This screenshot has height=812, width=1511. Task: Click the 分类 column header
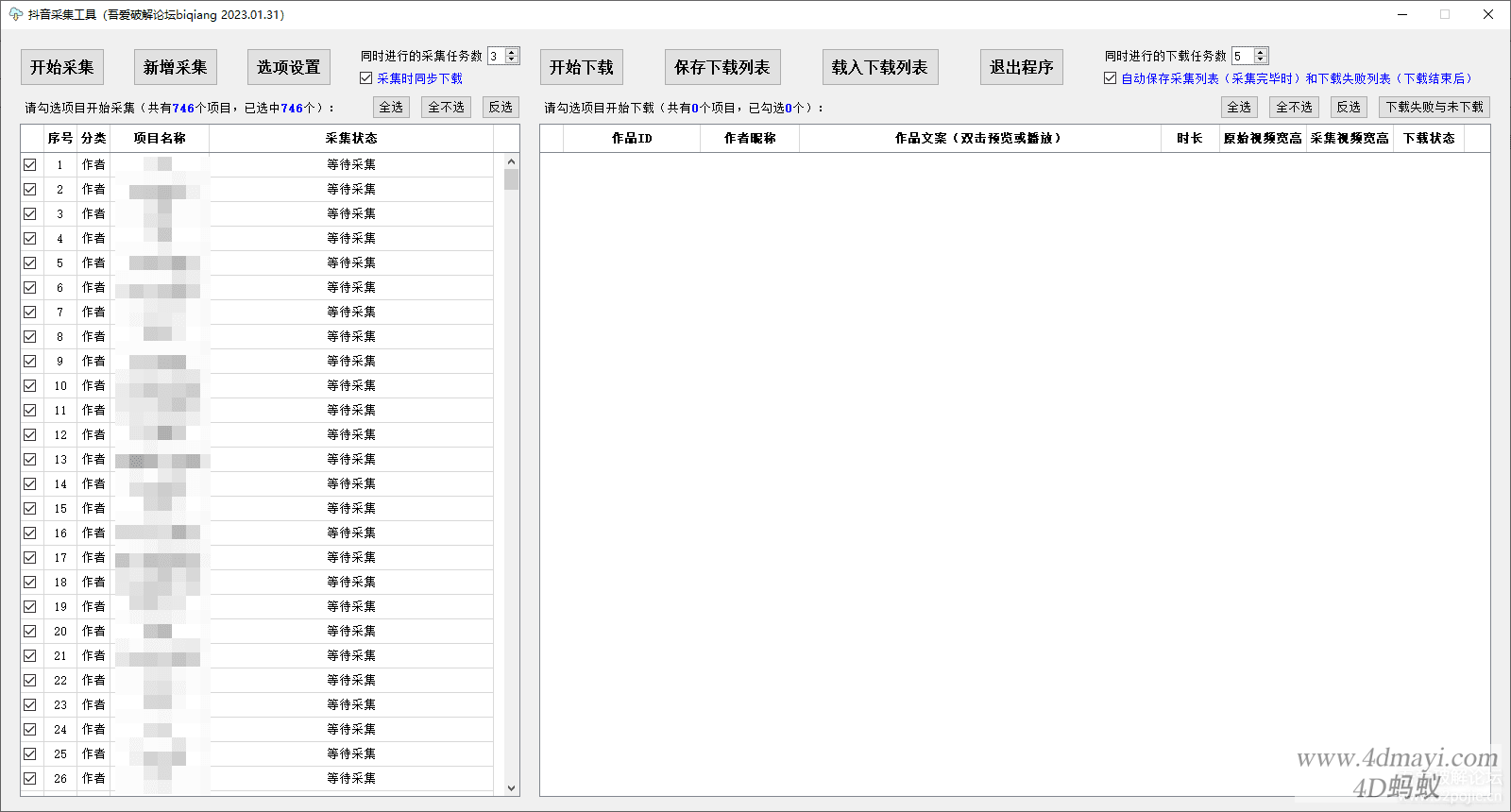click(x=93, y=138)
